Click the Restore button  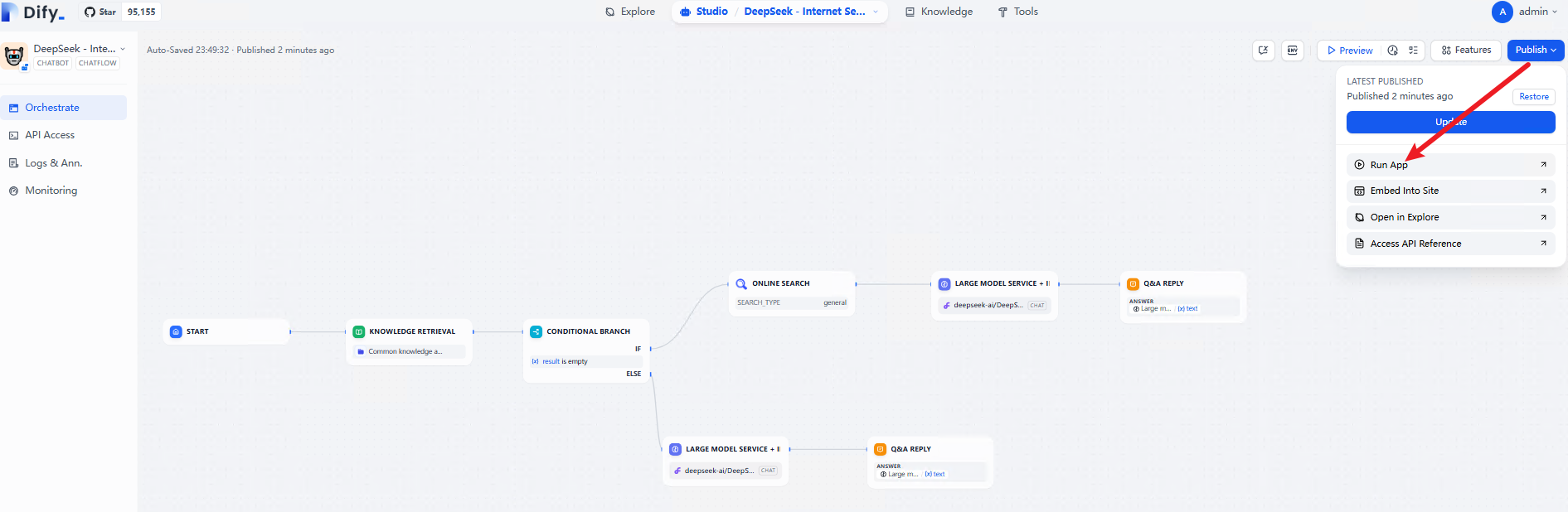(1534, 97)
